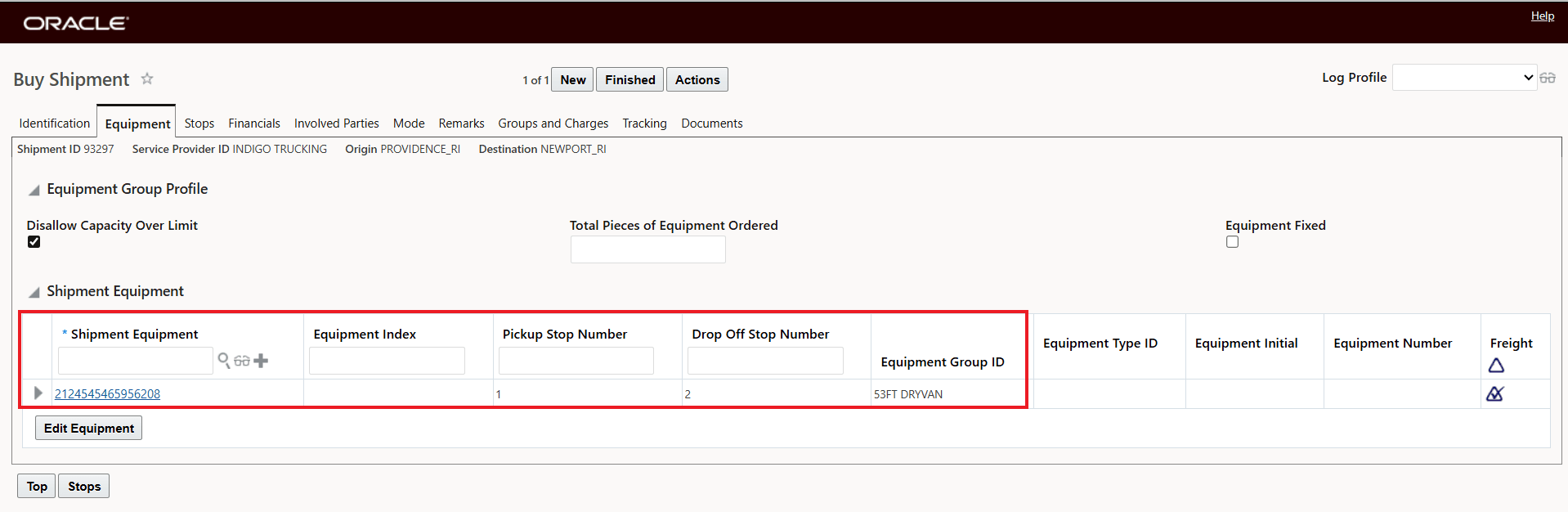The image size is (1568, 512).
Task: Click the Finished button
Action: tap(630, 79)
